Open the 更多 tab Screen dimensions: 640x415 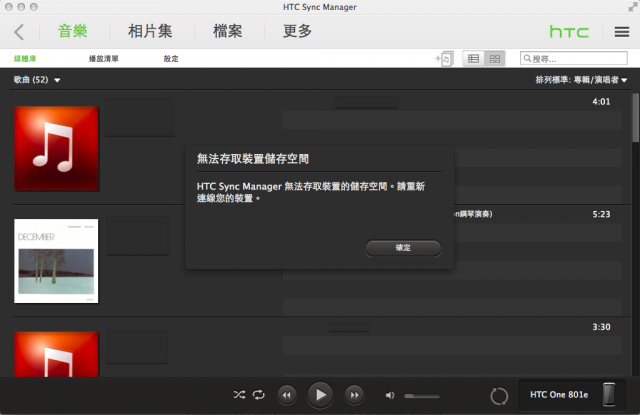[x=297, y=31]
